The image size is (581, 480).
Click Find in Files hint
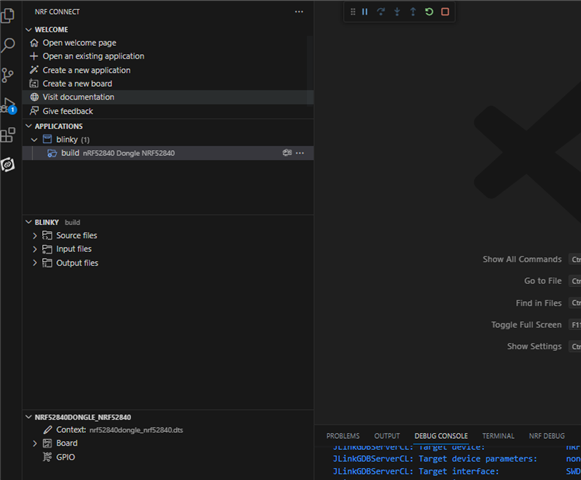(x=539, y=303)
